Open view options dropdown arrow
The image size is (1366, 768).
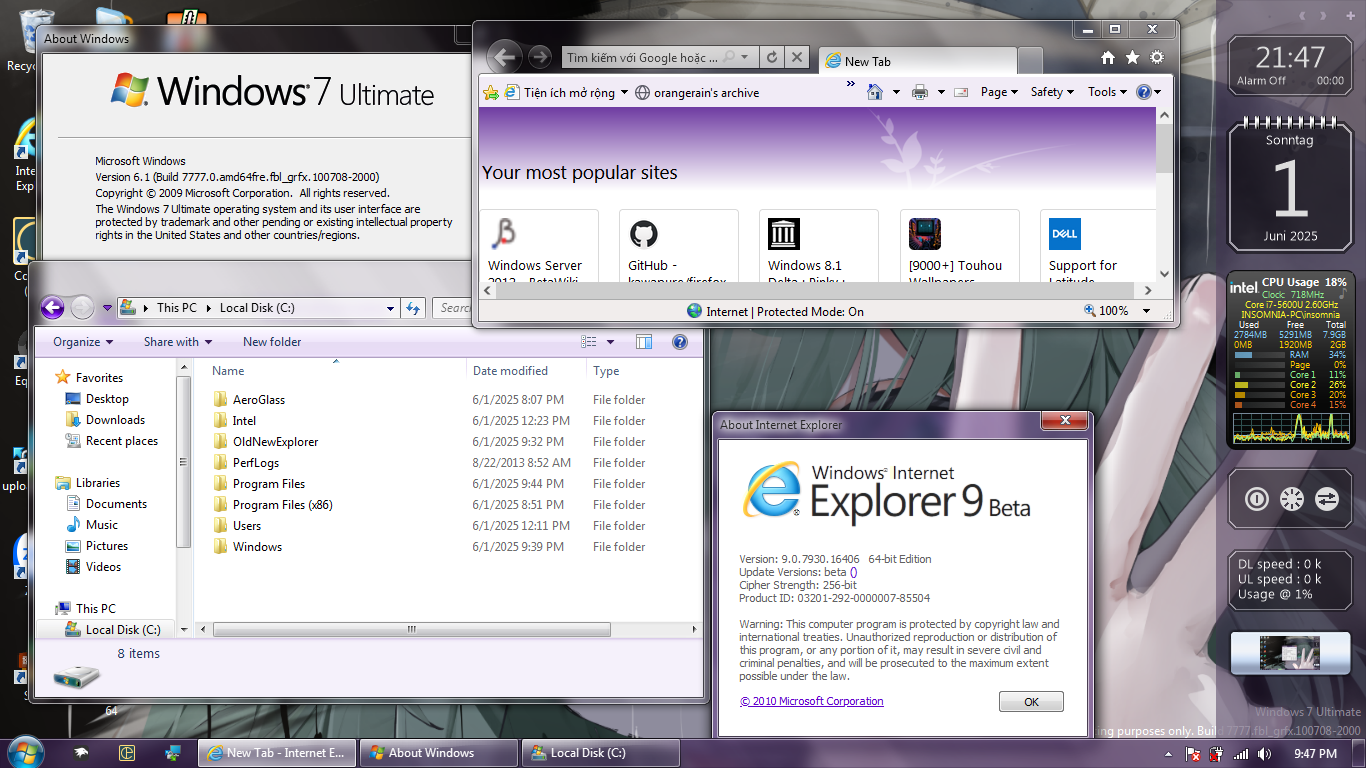tap(610, 342)
